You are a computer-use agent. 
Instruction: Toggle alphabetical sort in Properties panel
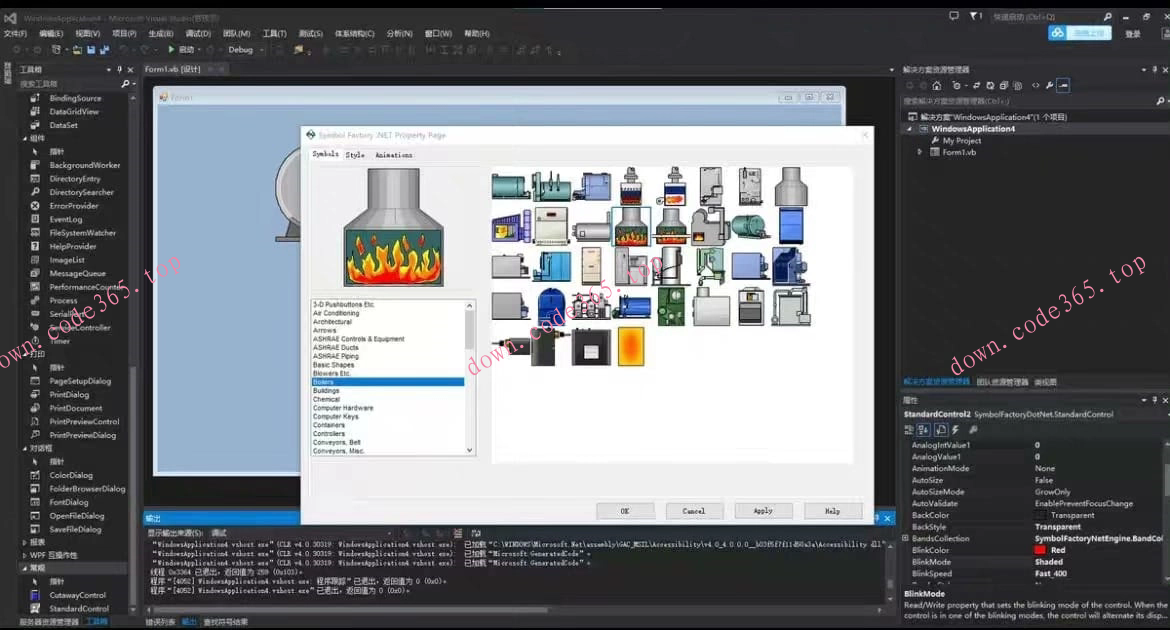(925, 430)
